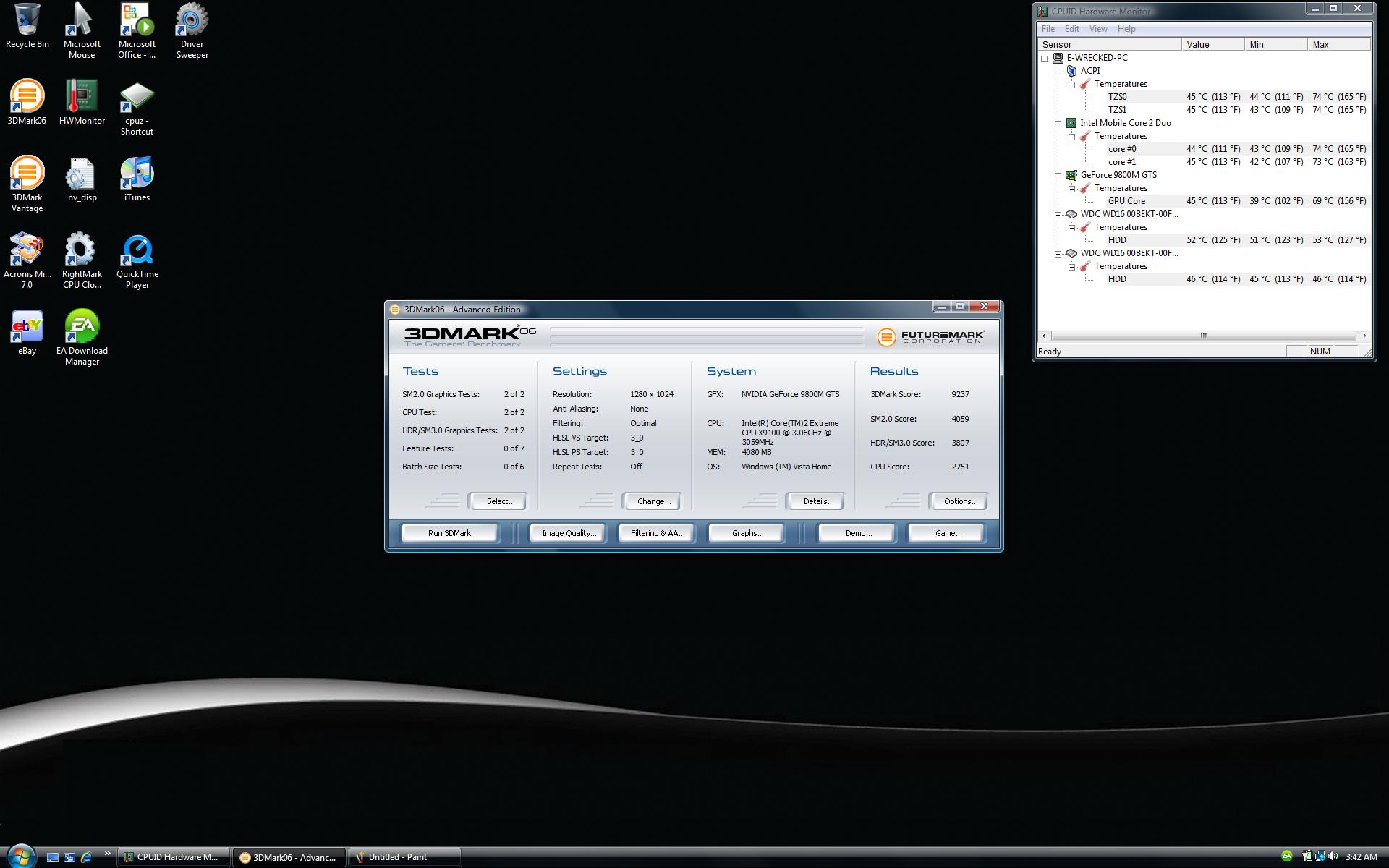Collapse E-WRECKED-PC tree node
1389x868 pixels.
point(1045,59)
